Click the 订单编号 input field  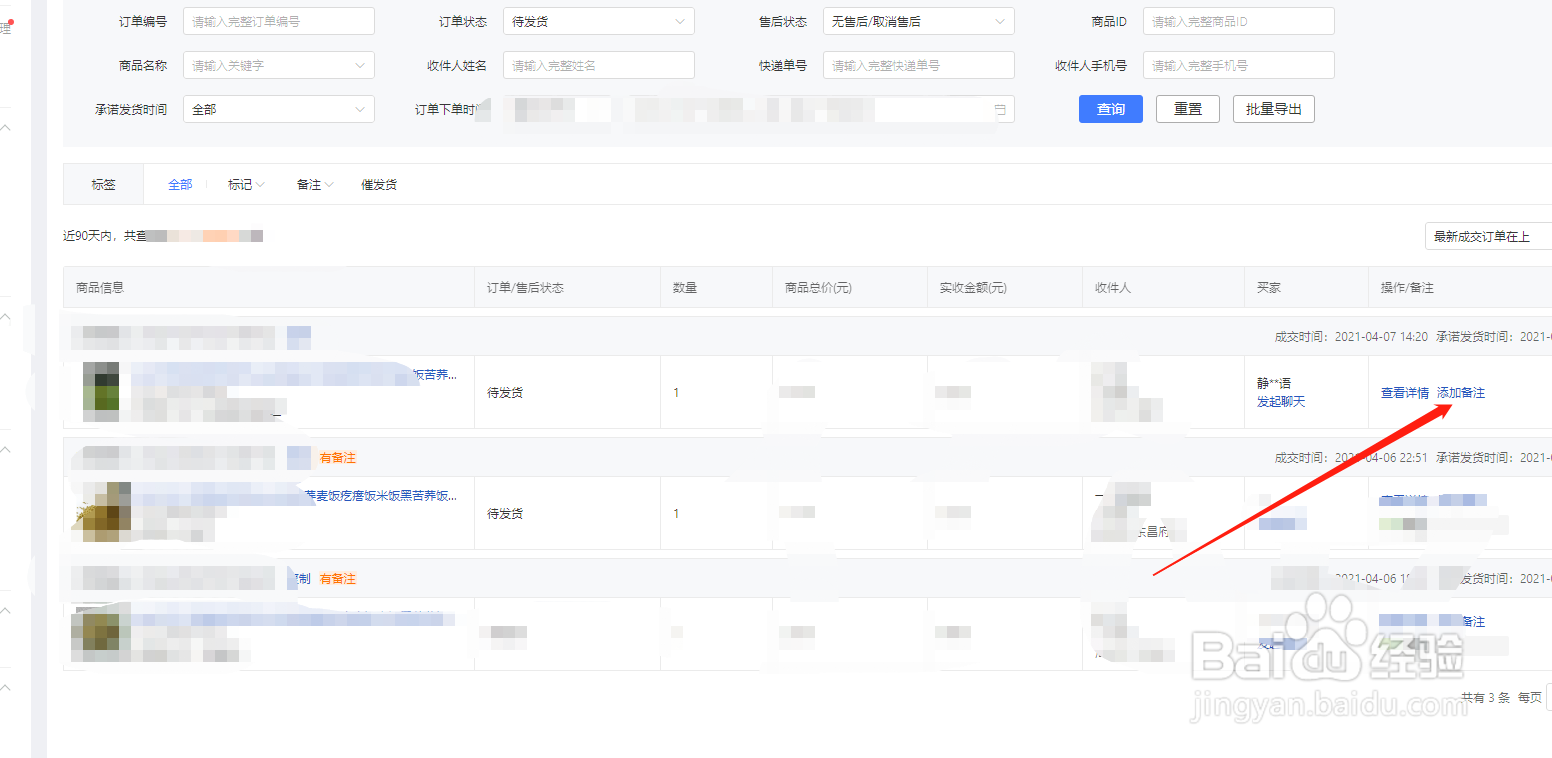[278, 20]
